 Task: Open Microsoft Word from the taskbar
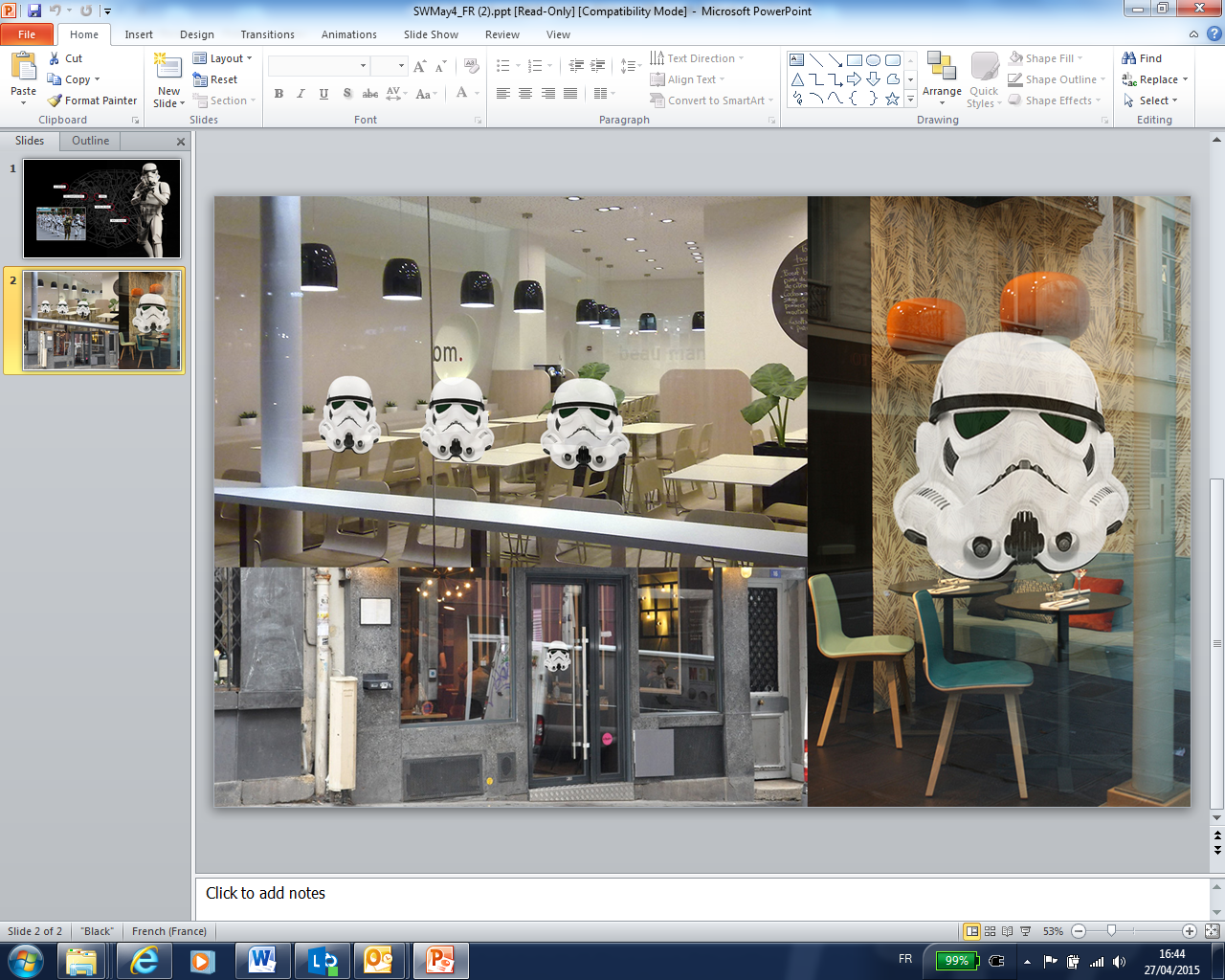tap(261, 960)
